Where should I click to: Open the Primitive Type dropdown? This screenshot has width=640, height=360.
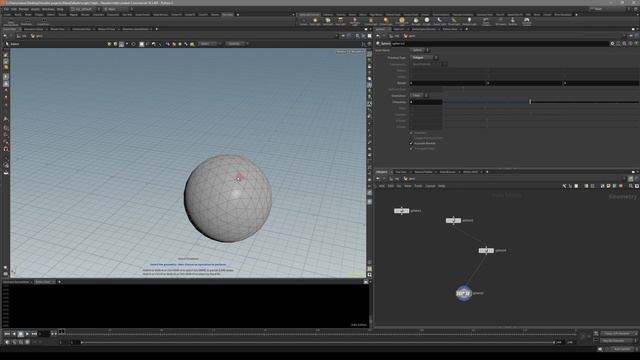(424, 58)
